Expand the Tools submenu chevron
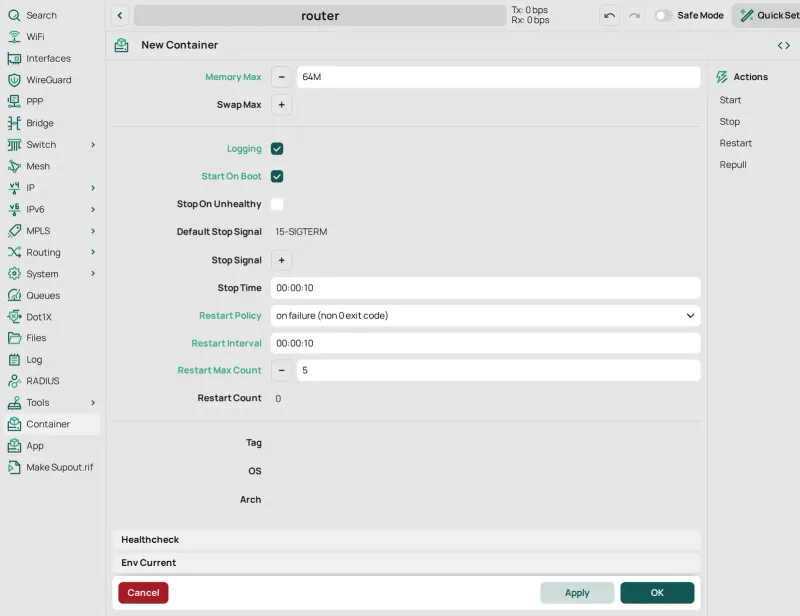Viewport: 800px width, 616px height. 93,403
